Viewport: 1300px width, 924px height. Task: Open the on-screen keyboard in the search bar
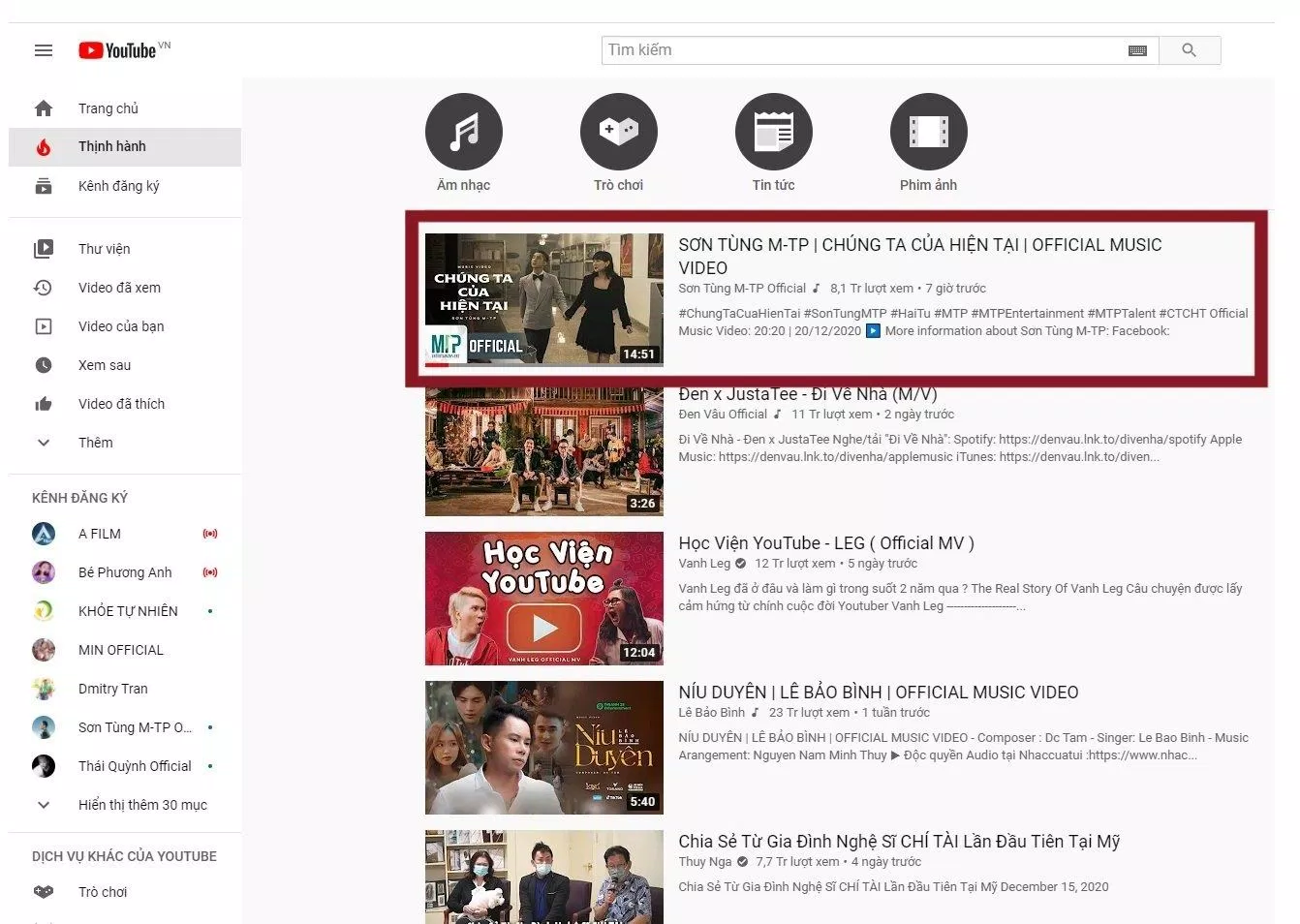click(x=1137, y=49)
